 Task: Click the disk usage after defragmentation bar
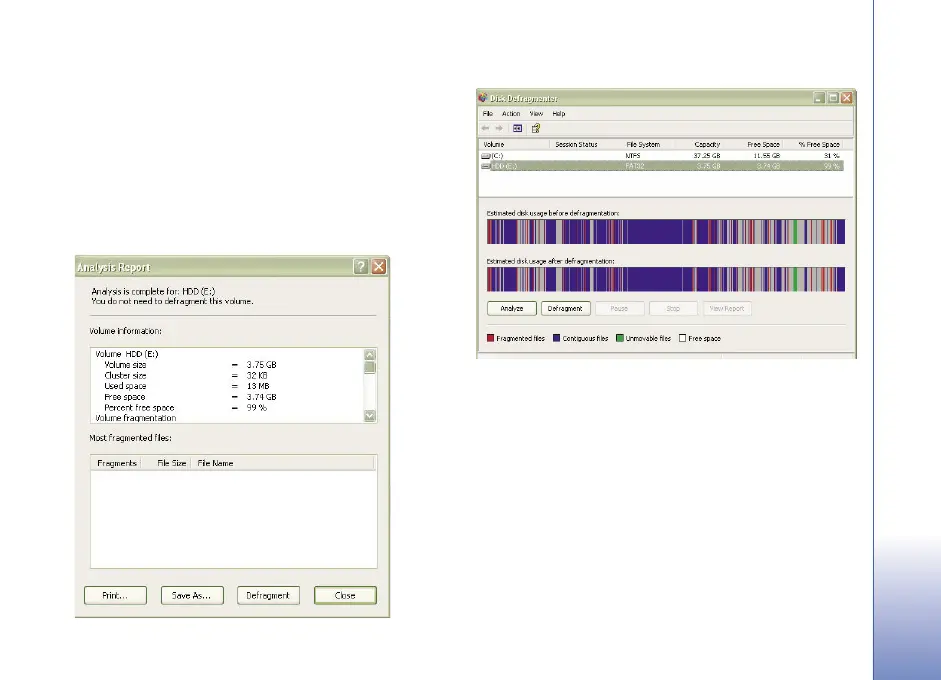[x=666, y=280]
